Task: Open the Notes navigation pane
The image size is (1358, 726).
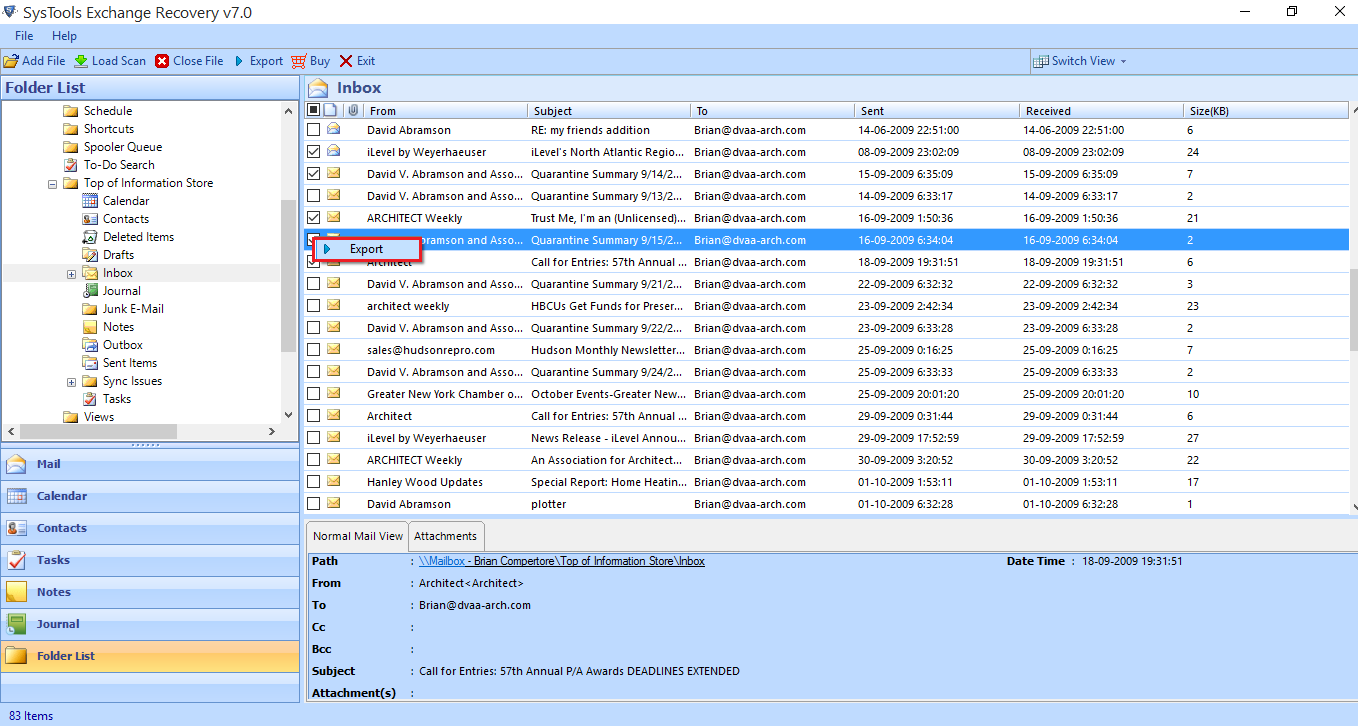Action: (x=150, y=592)
